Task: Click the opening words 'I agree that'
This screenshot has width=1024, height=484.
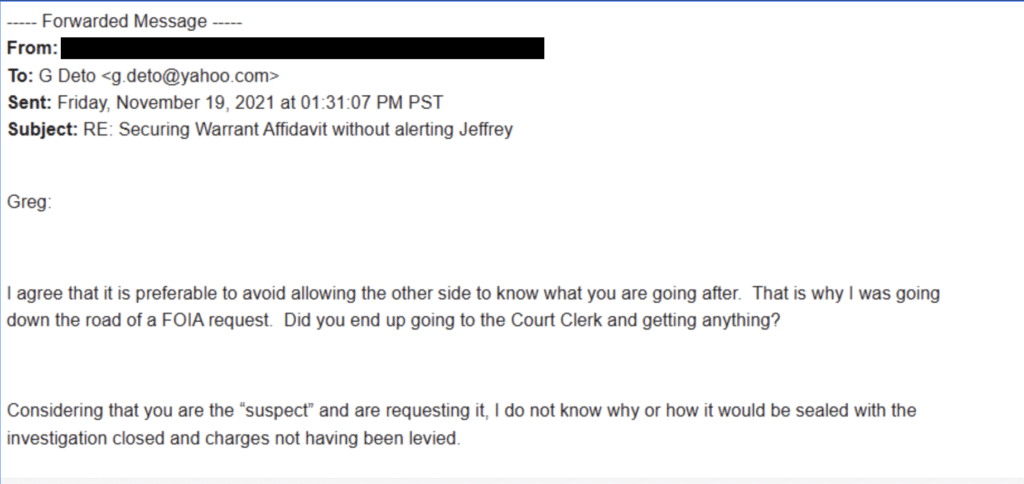Action: [44, 294]
